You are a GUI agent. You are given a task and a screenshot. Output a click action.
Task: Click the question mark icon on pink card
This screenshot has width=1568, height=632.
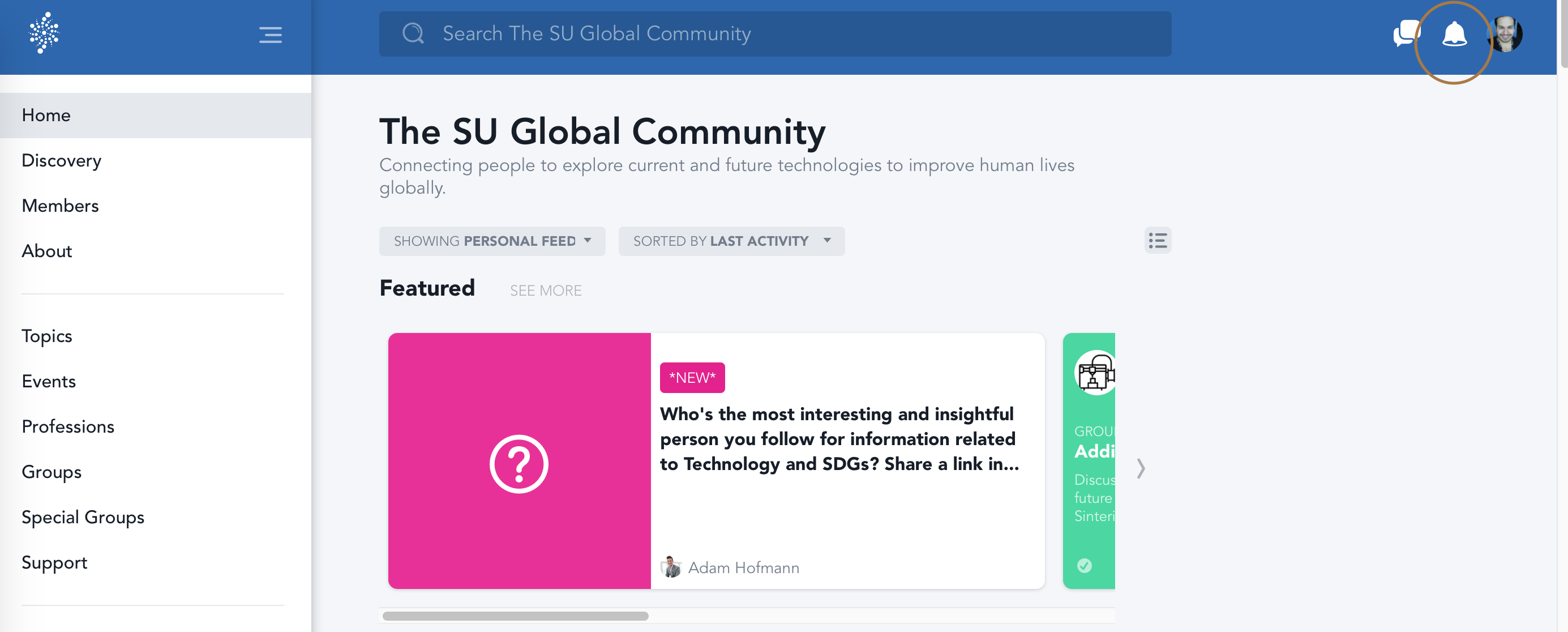[519, 464]
